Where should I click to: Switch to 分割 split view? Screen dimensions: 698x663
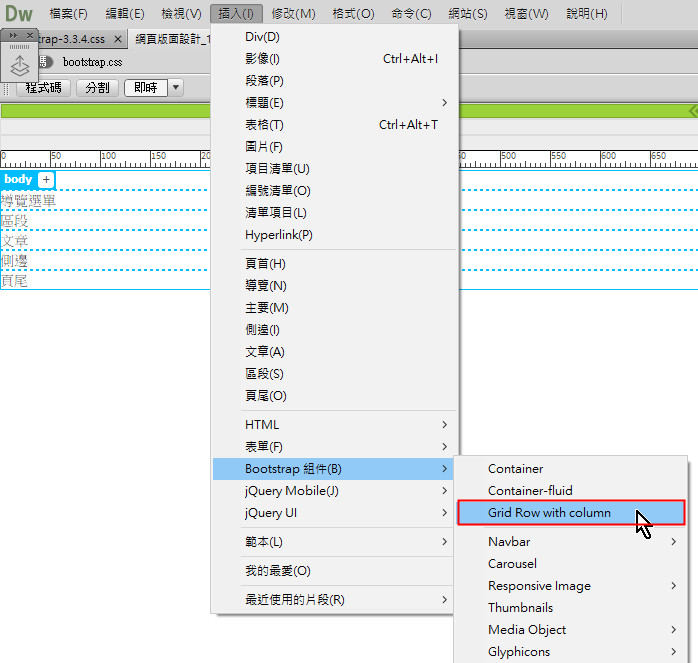pyautogui.click(x=97, y=88)
